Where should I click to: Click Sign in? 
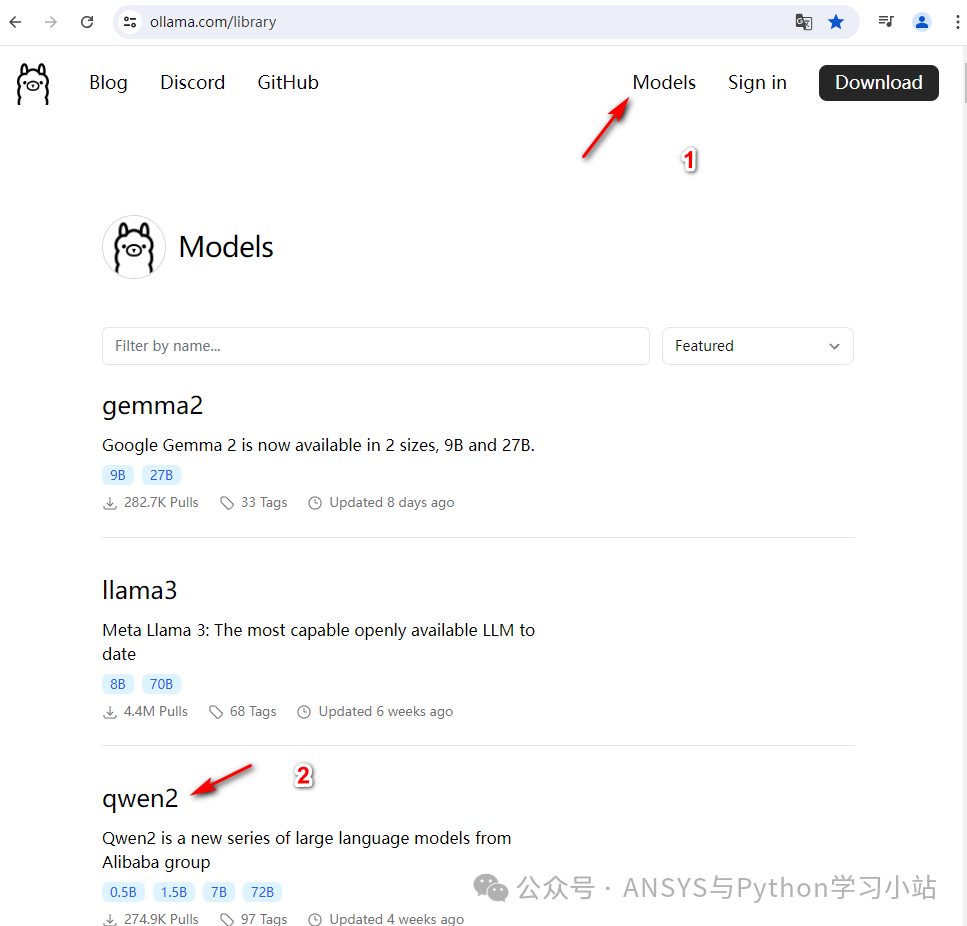pos(757,83)
